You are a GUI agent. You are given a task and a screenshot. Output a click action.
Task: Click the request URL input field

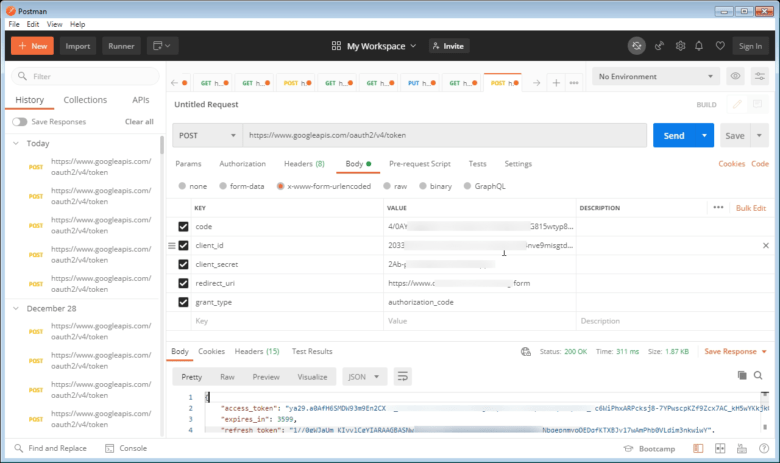pos(445,135)
